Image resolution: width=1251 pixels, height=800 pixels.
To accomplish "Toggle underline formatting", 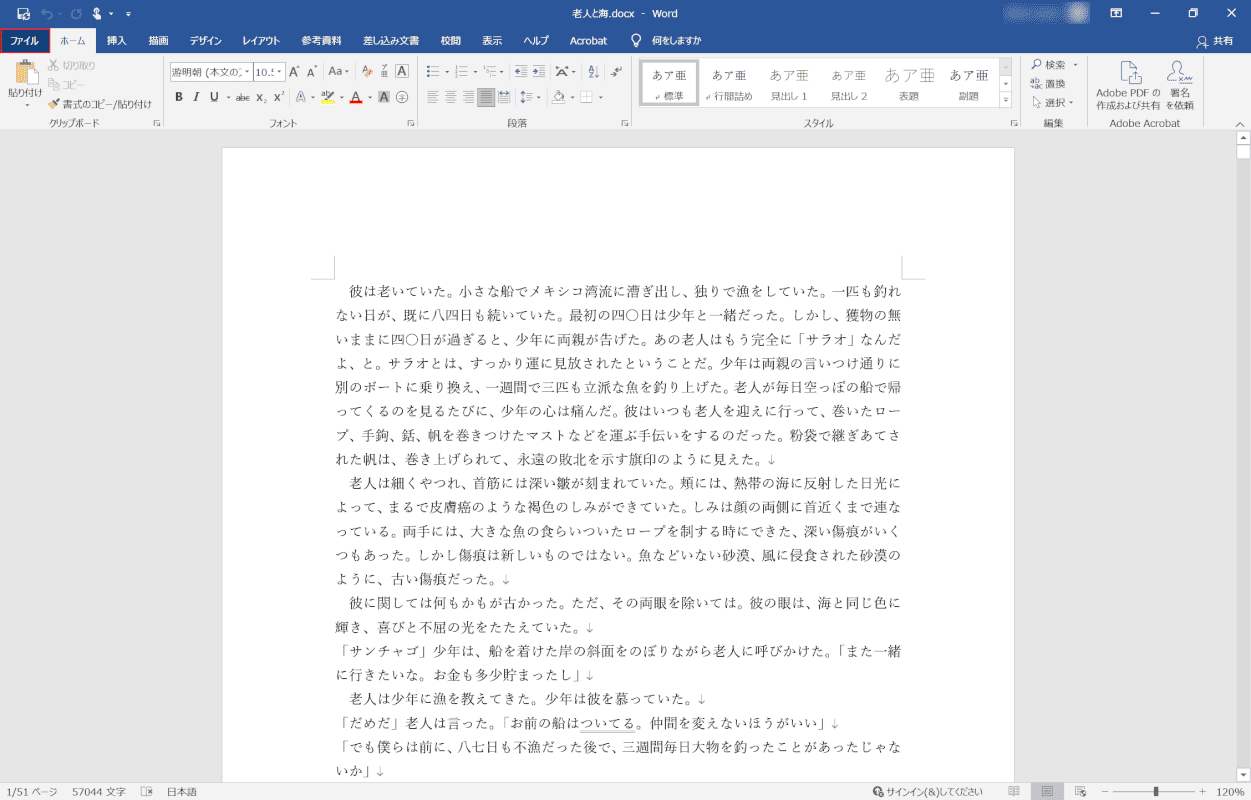I will click(x=214, y=97).
